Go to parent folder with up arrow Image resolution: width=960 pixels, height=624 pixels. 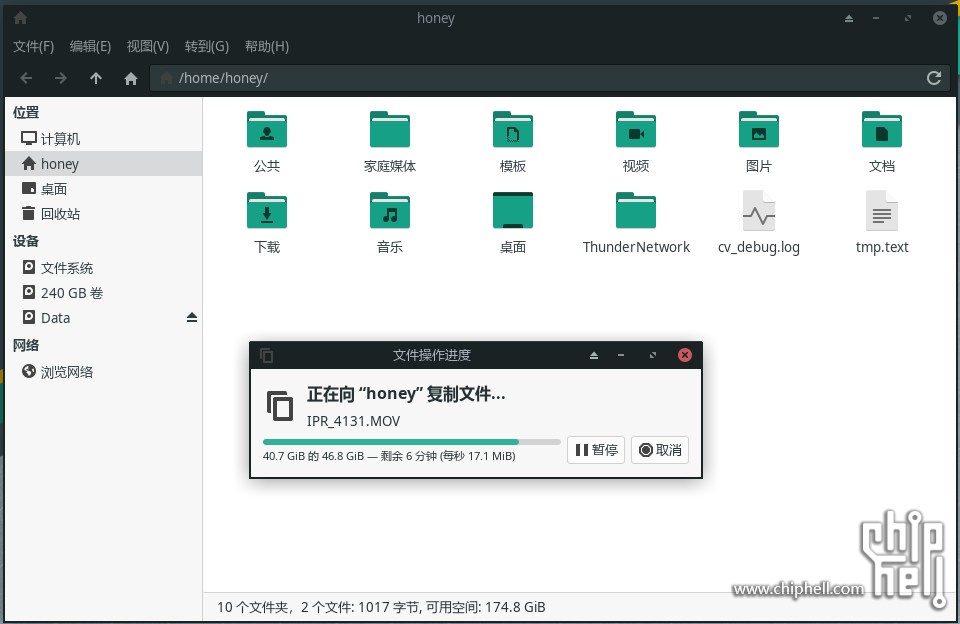(96, 78)
